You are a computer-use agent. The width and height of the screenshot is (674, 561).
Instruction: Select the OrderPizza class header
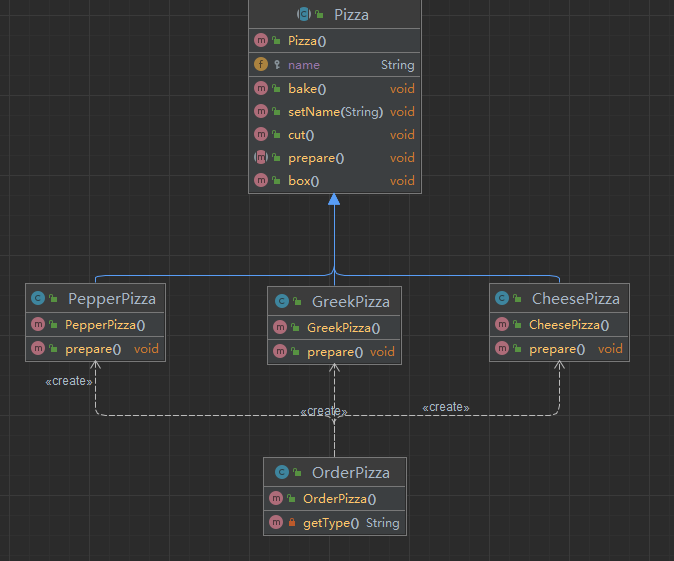coord(335,472)
